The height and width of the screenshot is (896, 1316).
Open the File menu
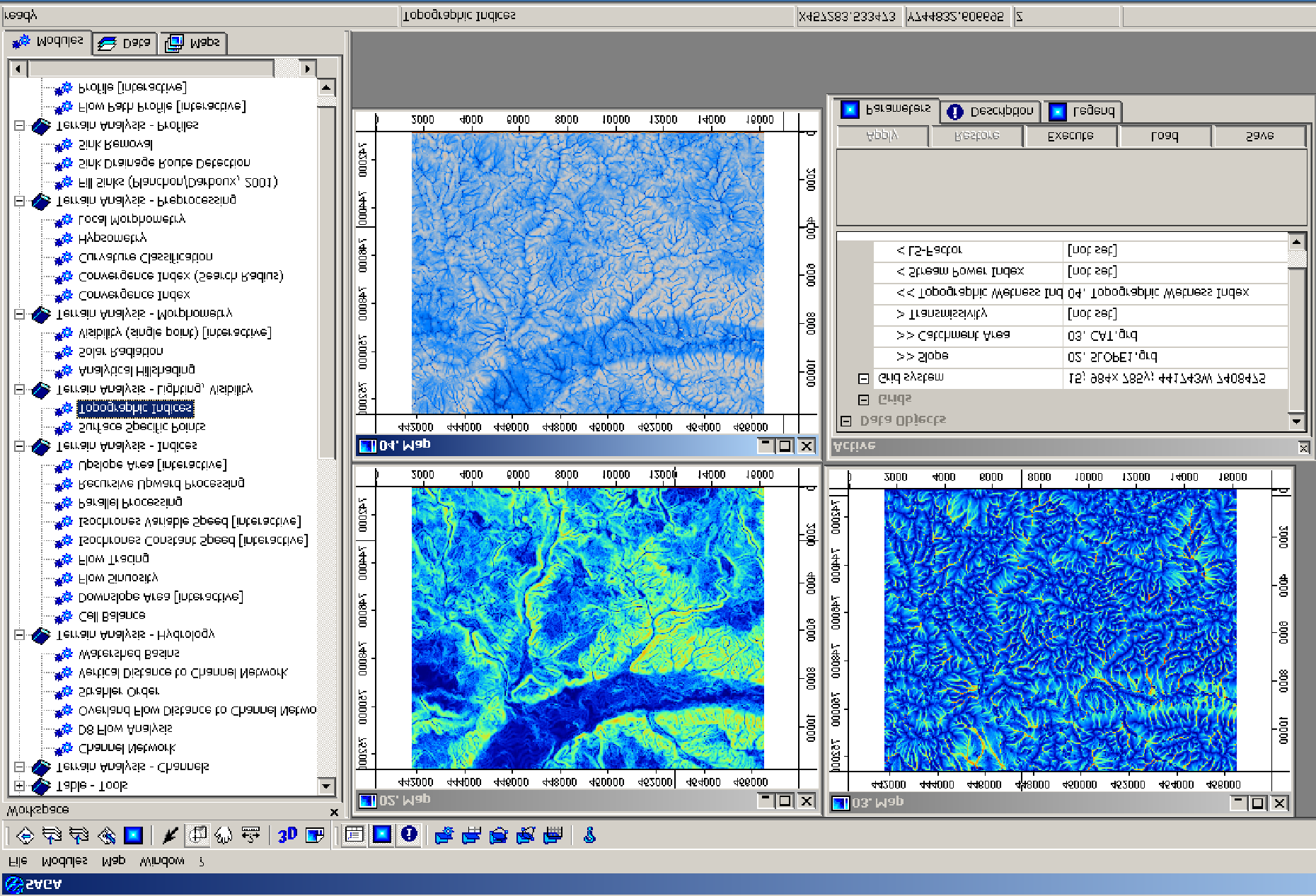pos(18,861)
